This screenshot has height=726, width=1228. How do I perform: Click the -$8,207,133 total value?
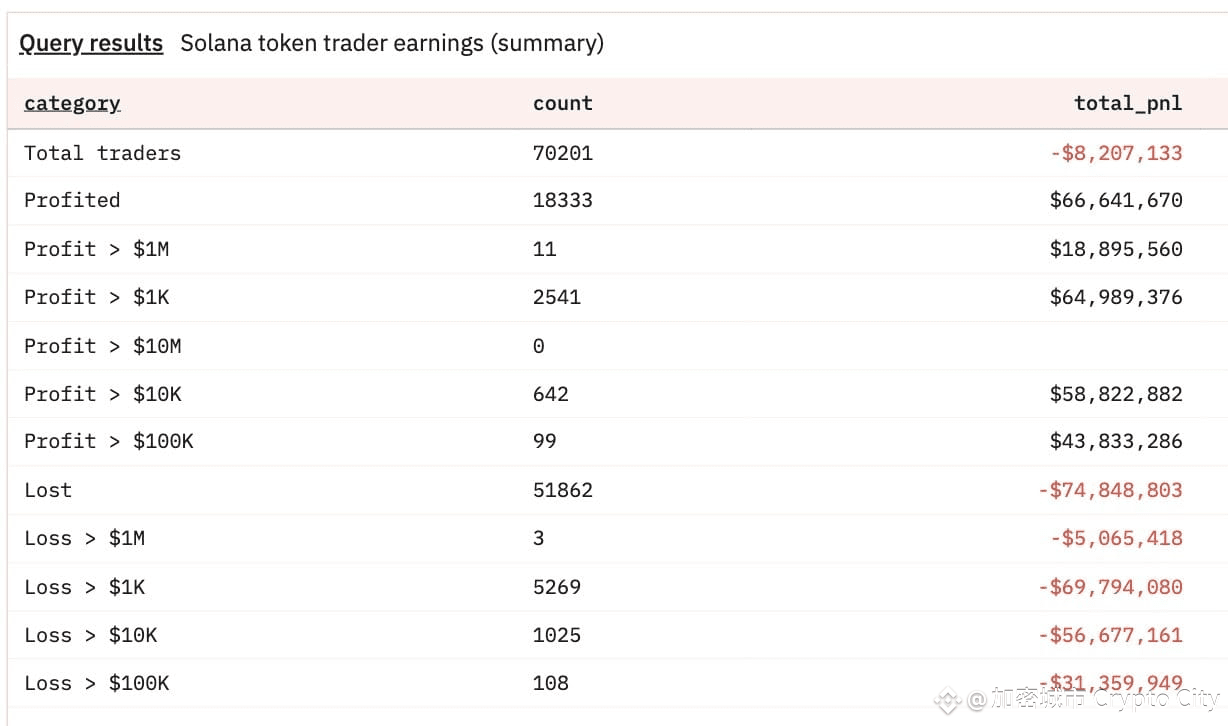point(1116,153)
